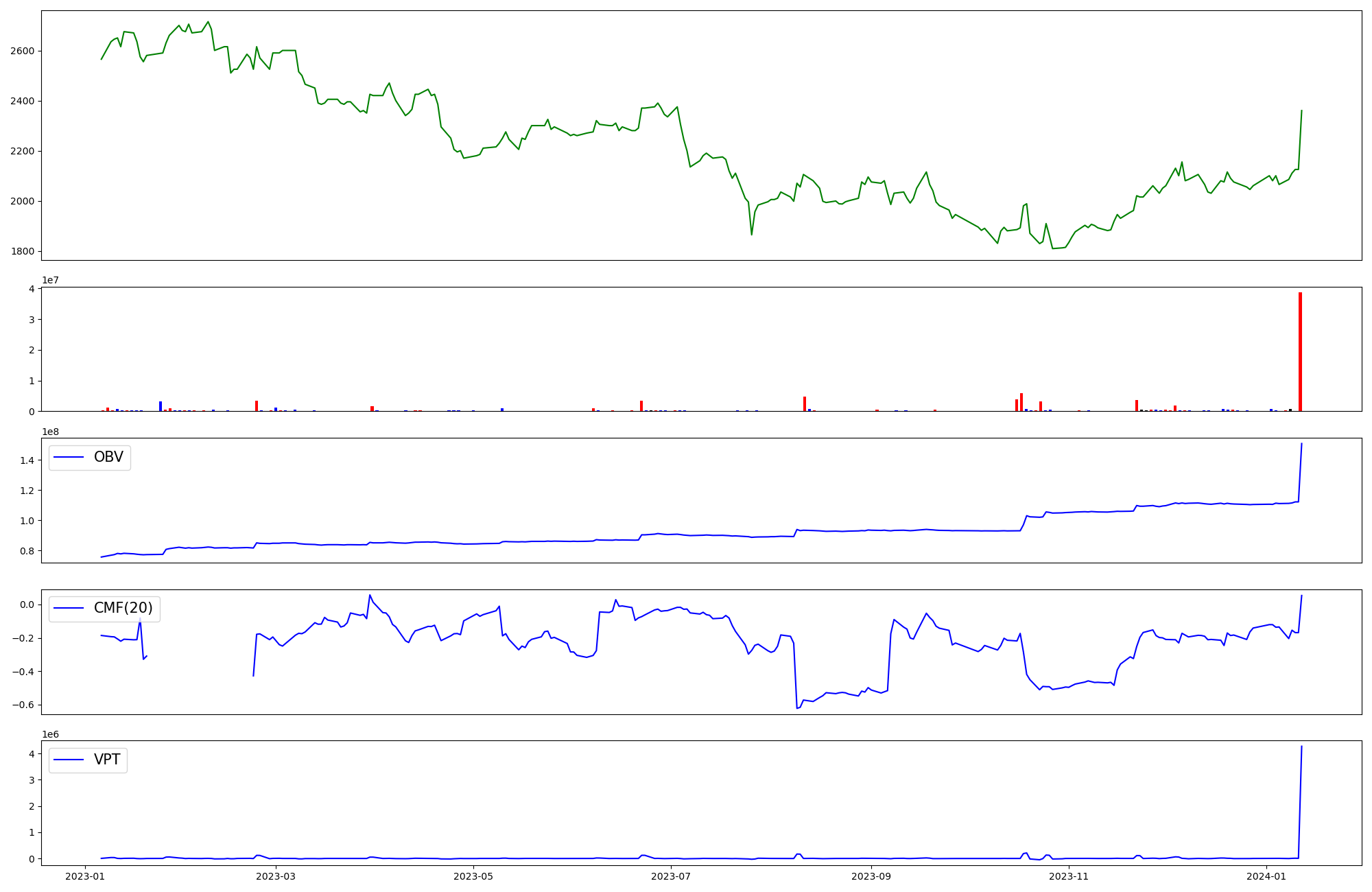This screenshot has height=892, width=1372.
Task: Click the 2023-05 x-axis date label
Action: click(473, 876)
